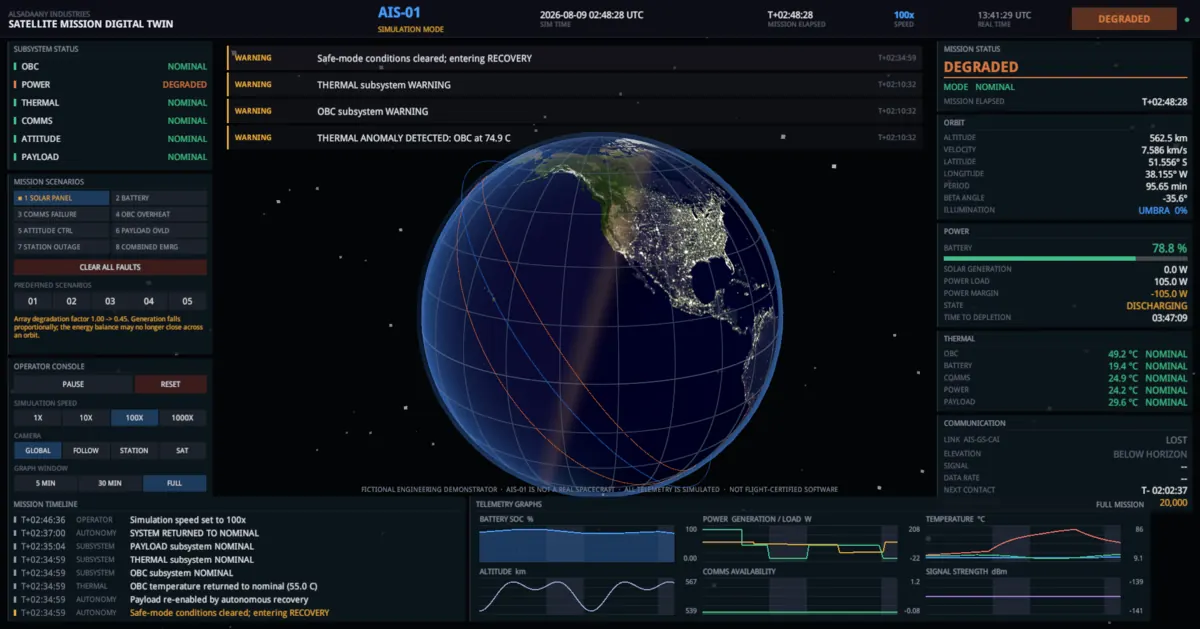Viewport: 1200px width, 629px height.
Task: Run predefined scenario 03
Action: click(110, 301)
